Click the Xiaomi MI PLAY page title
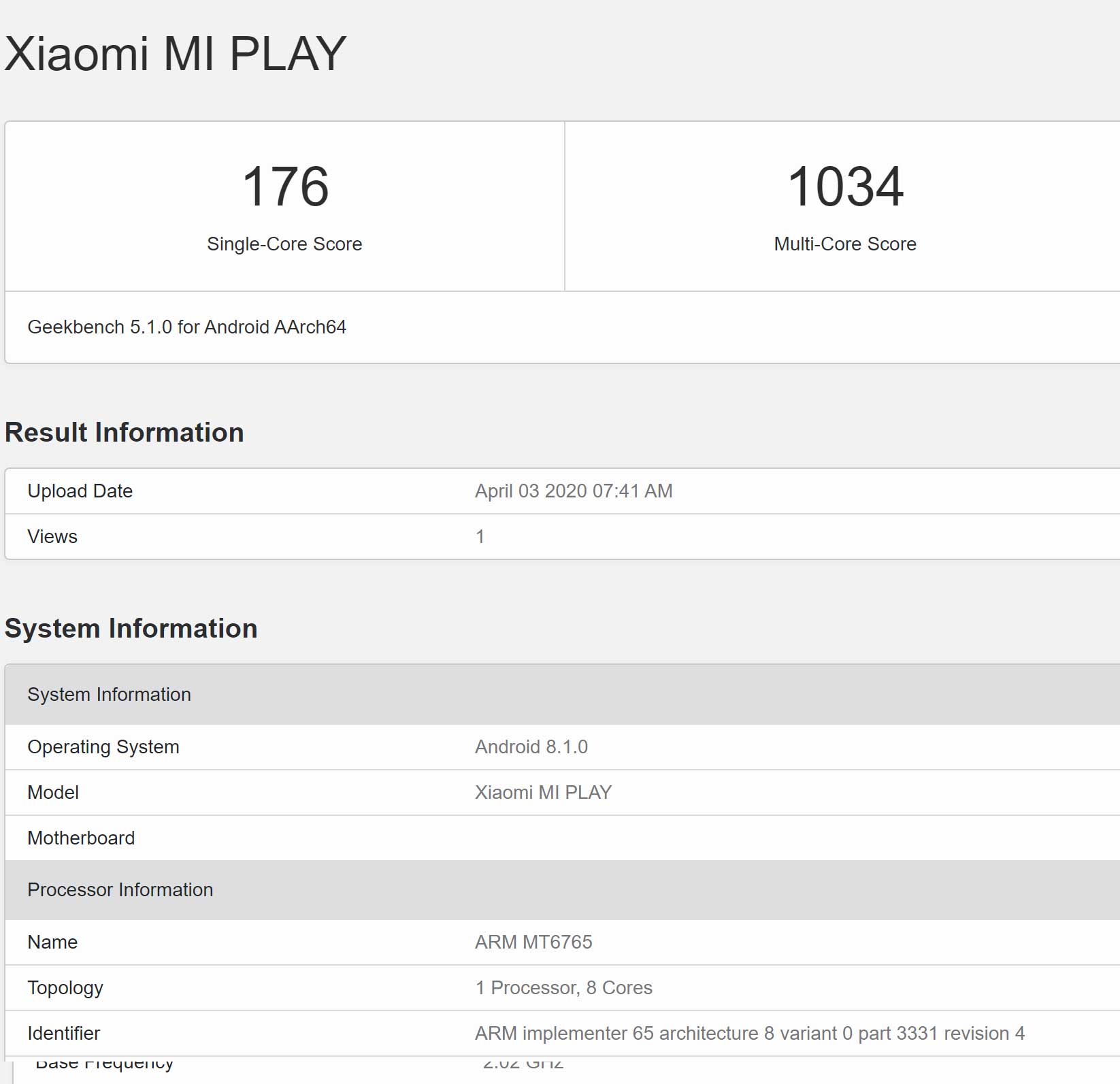 tap(176, 53)
